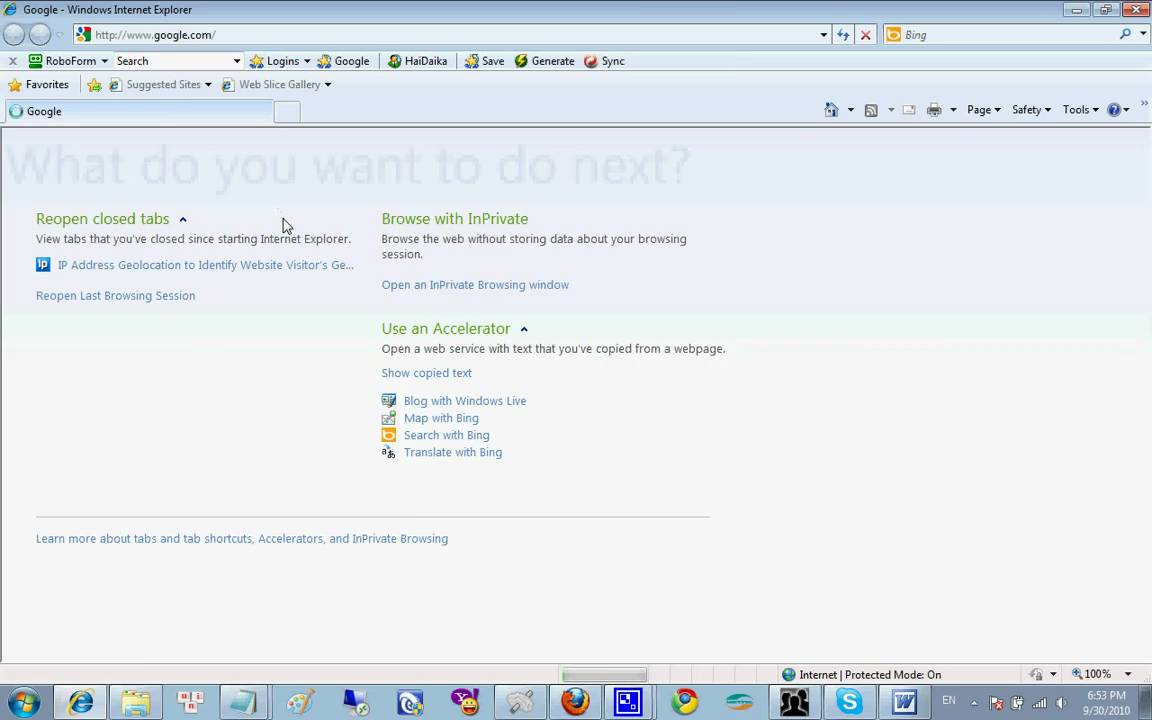Click the volume speaker tray icon
The image size is (1152, 720).
coord(1061,703)
